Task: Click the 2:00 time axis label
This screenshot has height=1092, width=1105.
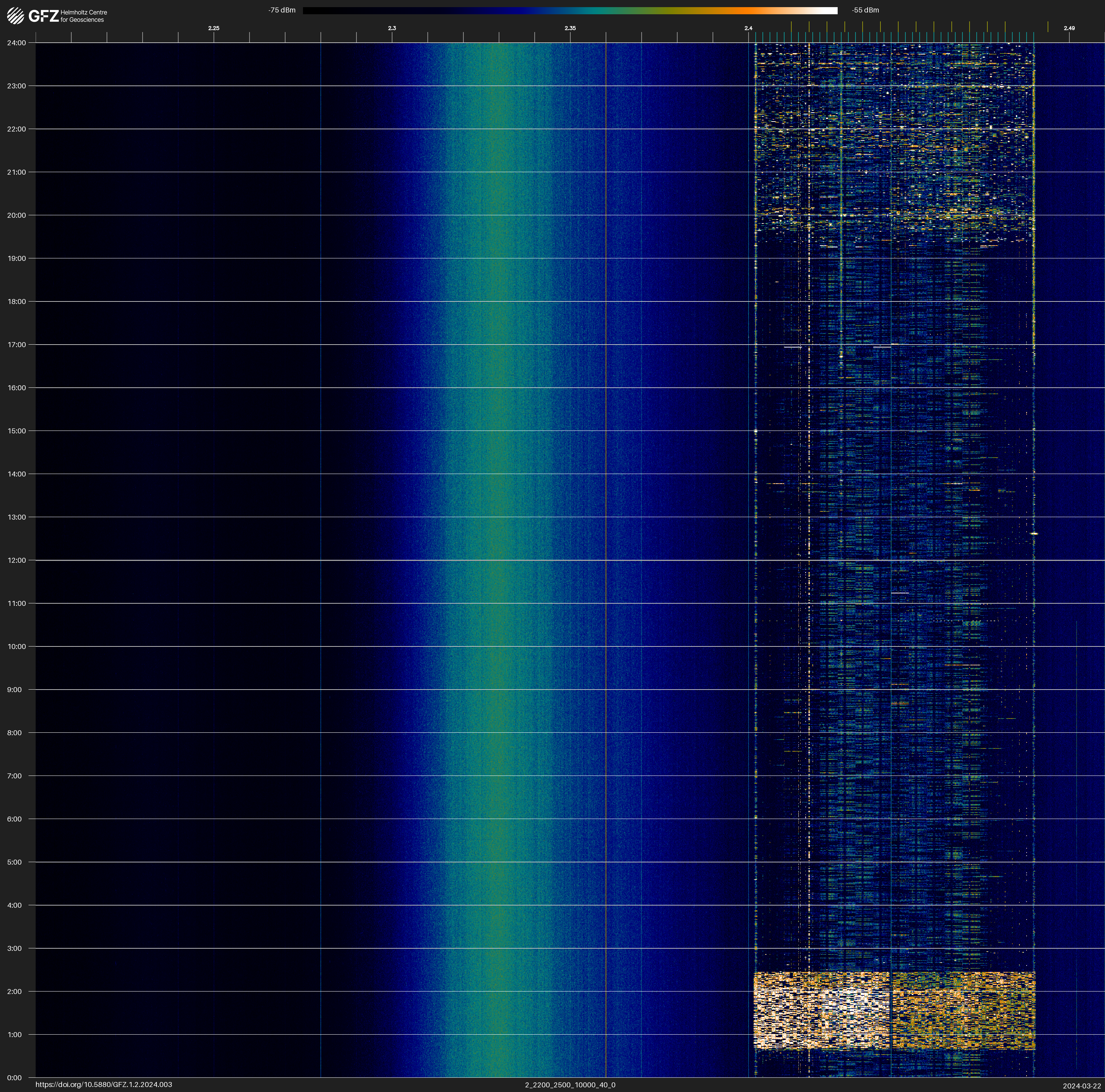Action: click(x=14, y=991)
